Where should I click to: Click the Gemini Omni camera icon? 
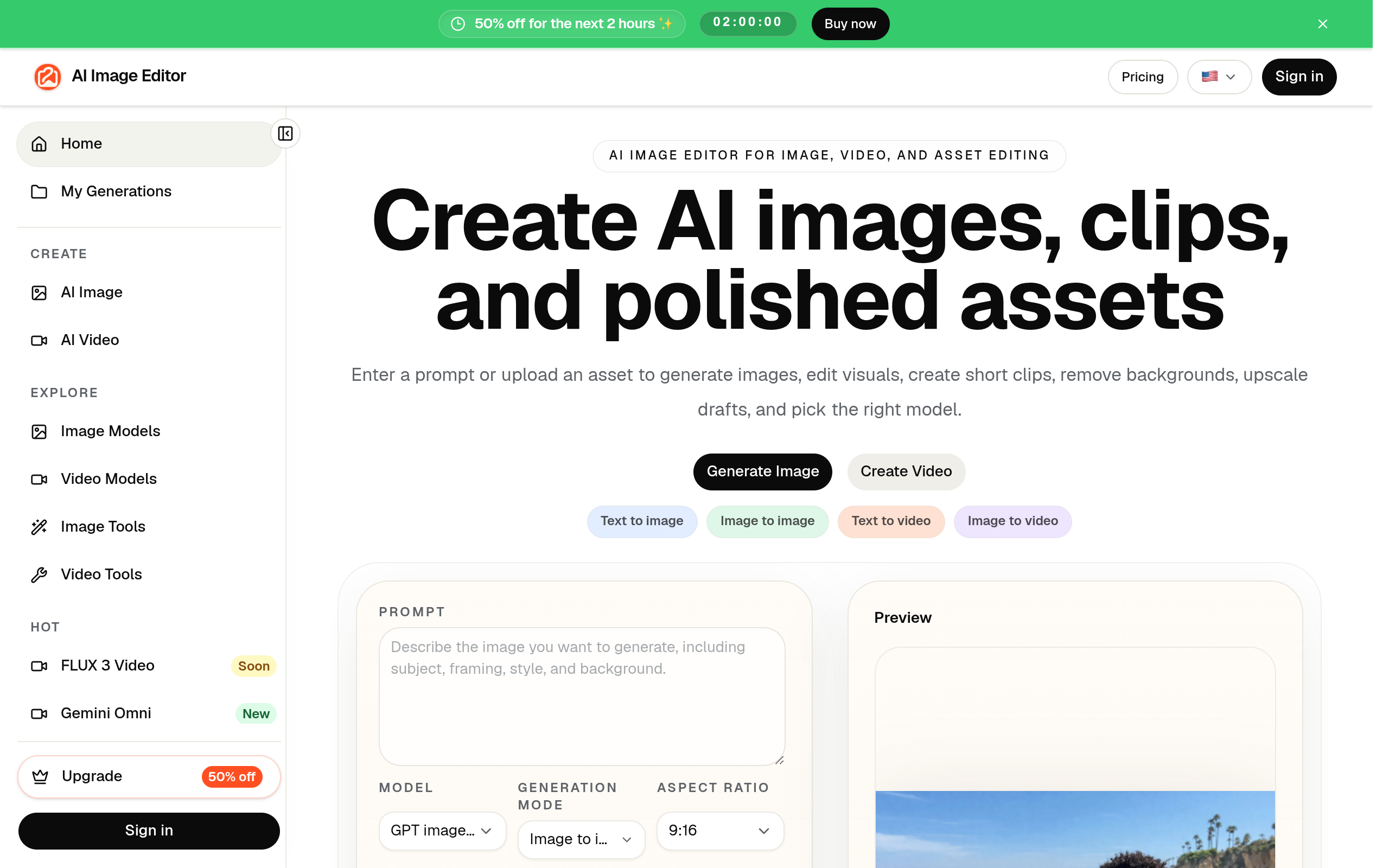point(39,713)
